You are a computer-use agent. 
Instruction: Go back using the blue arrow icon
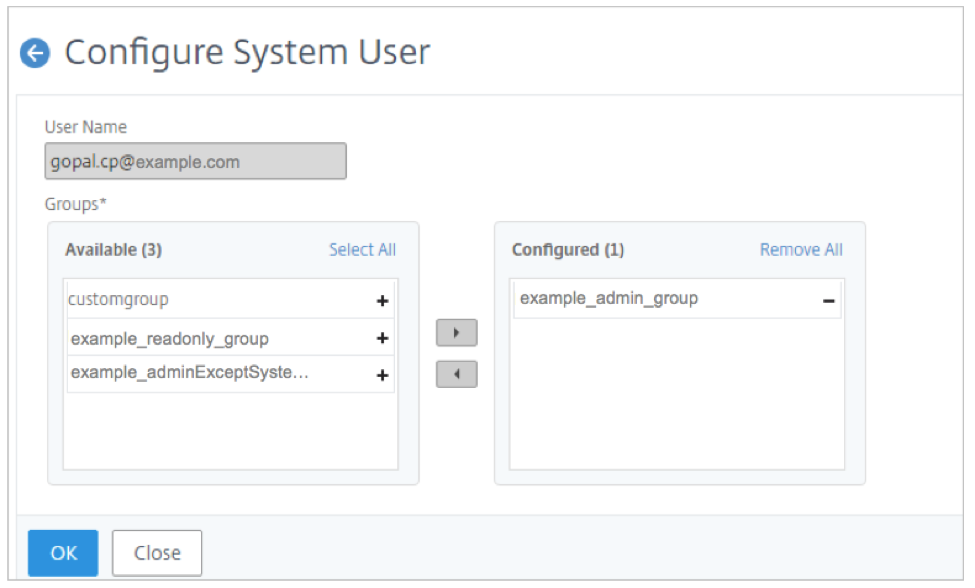(x=35, y=53)
